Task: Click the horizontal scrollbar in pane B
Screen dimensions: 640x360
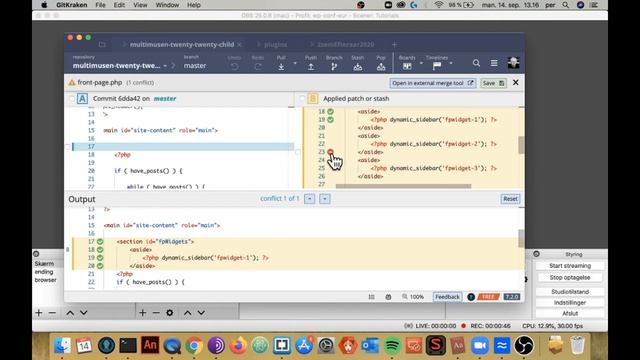Action: pos(403,186)
